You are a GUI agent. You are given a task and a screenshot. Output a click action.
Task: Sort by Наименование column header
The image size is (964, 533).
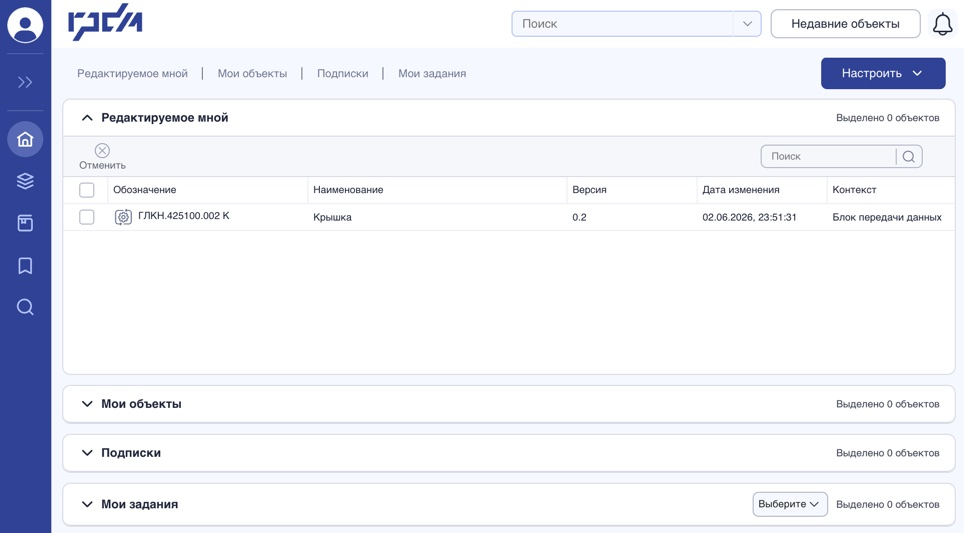348,190
